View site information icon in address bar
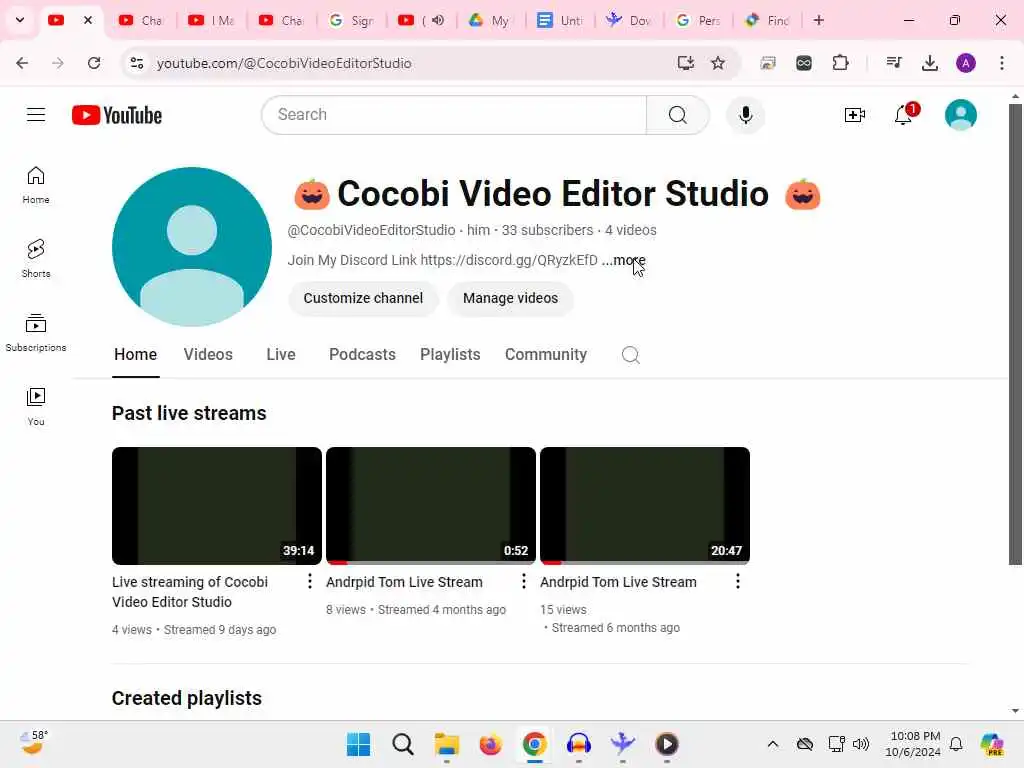 coord(137,63)
